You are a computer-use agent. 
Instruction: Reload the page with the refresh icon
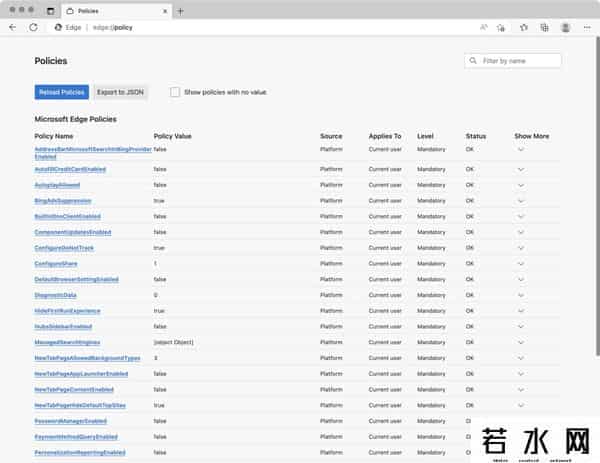[x=33, y=27]
